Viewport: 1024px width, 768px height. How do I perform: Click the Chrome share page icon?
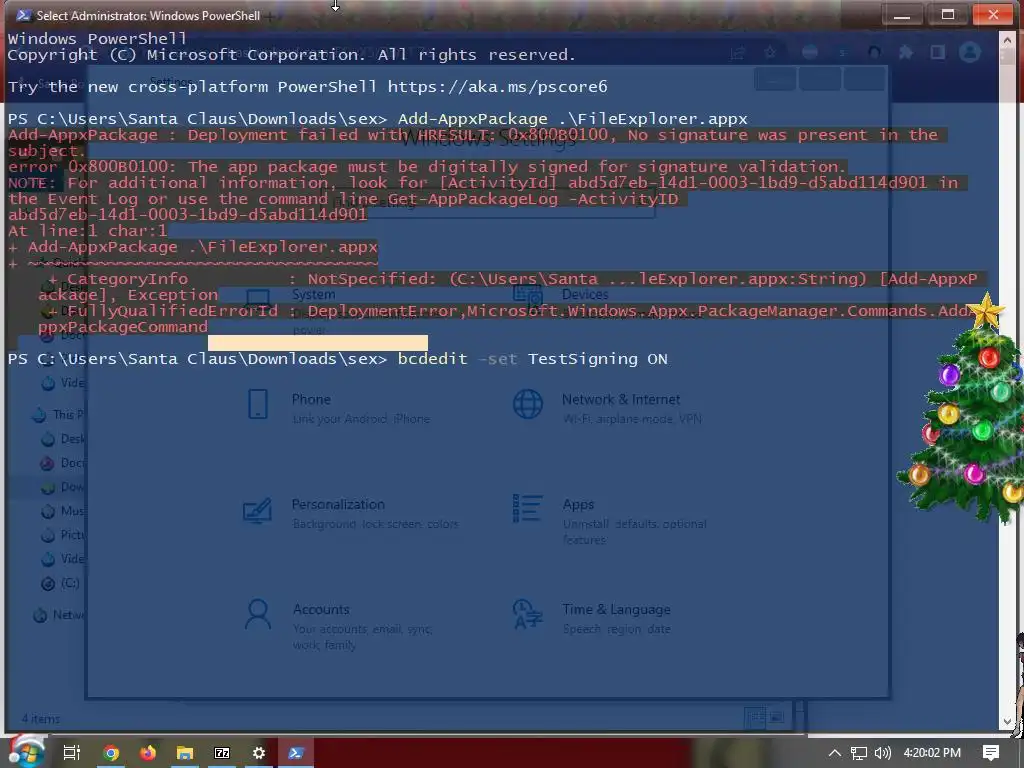(738, 53)
